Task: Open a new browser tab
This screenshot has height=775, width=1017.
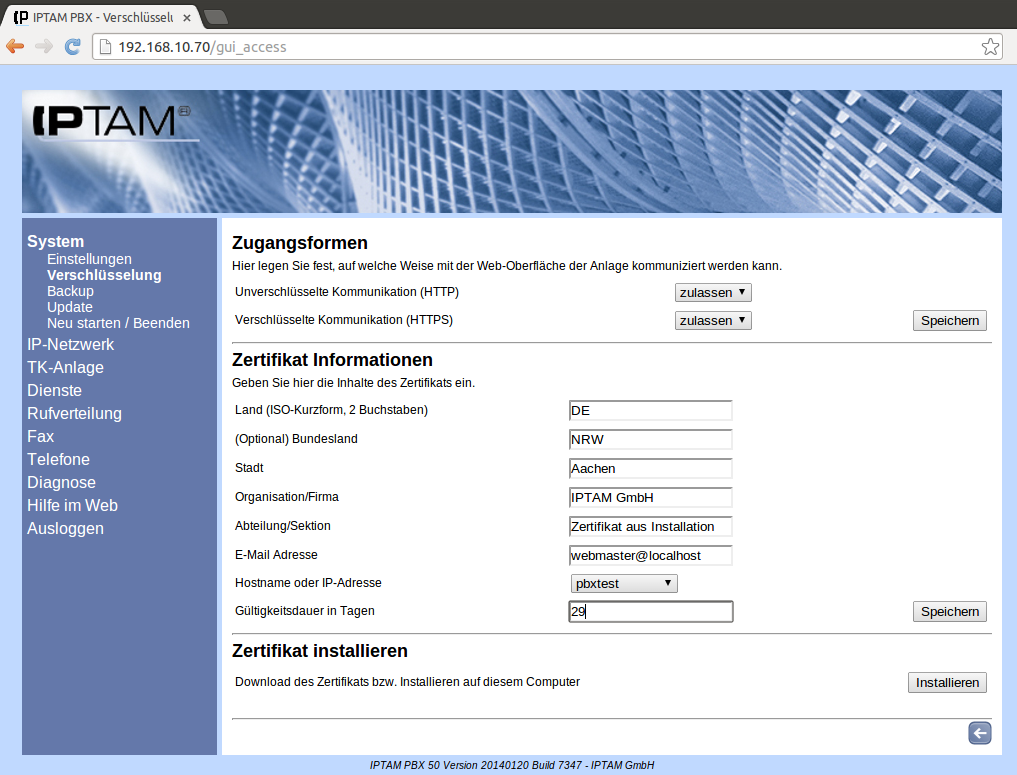Action: point(215,17)
